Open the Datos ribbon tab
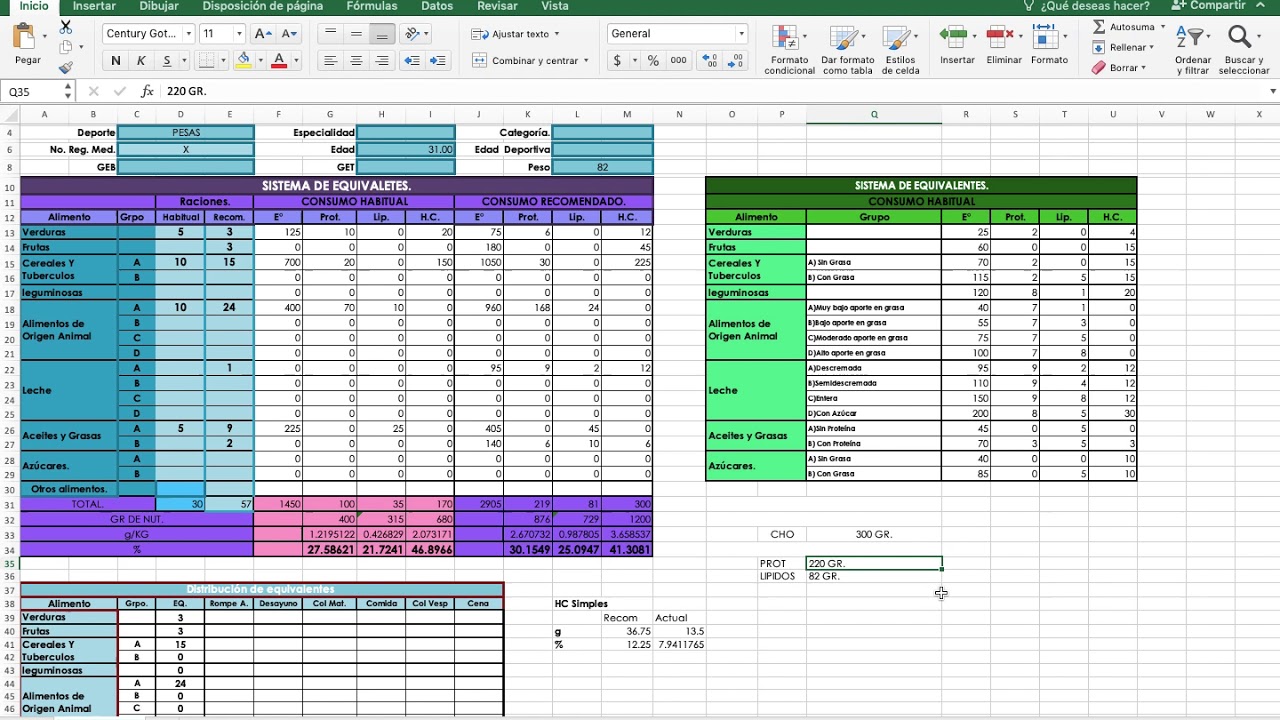The width and height of the screenshot is (1280, 720). (x=437, y=6)
